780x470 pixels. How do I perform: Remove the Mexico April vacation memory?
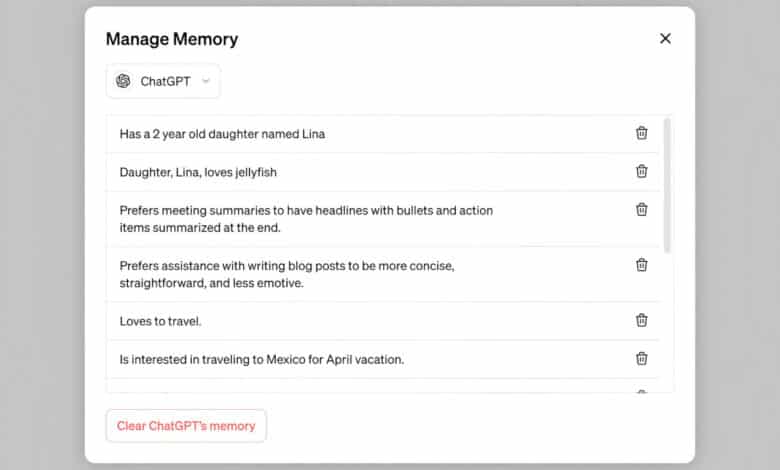641,358
